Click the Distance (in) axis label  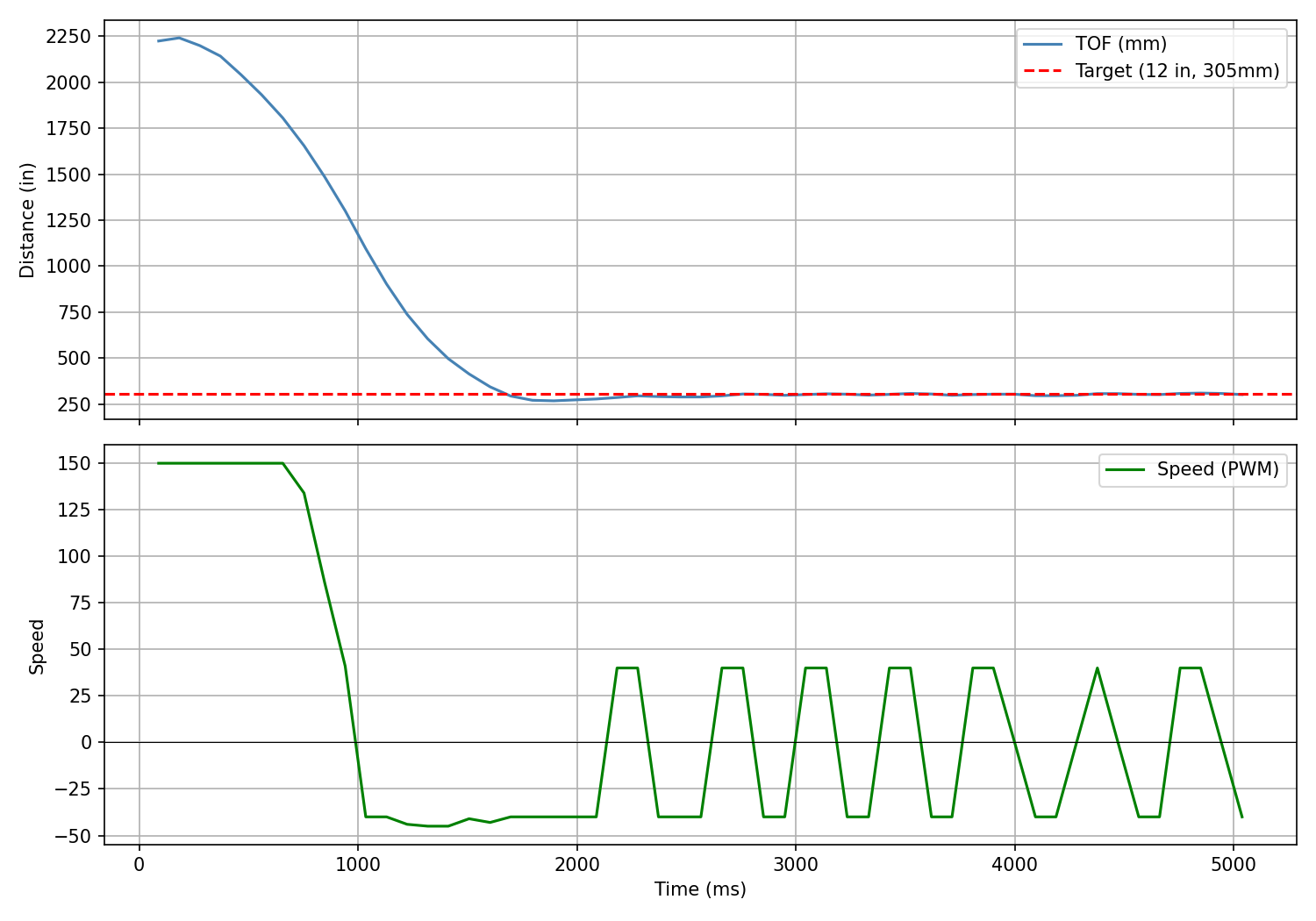click(26, 218)
